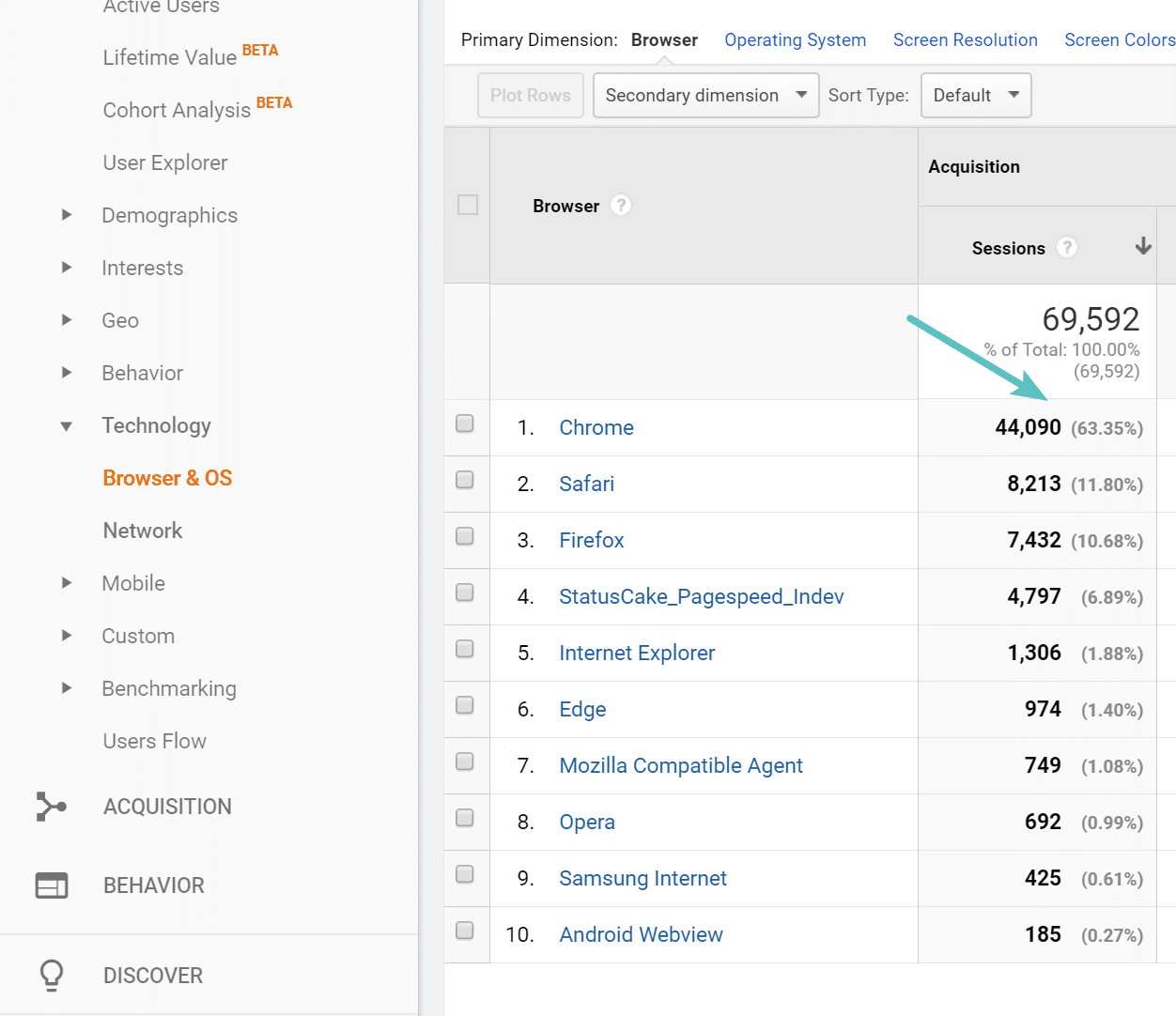Open the Safari browser link
Image resolution: width=1176 pixels, height=1016 pixels.
coord(587,484)
